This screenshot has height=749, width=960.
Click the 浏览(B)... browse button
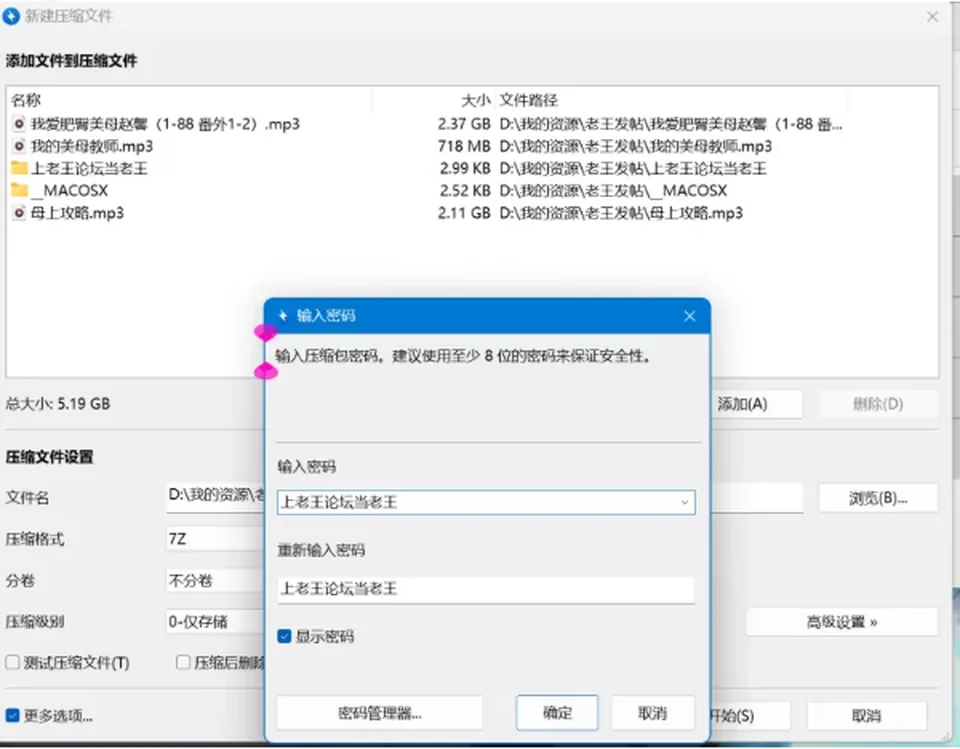point(878,499)
